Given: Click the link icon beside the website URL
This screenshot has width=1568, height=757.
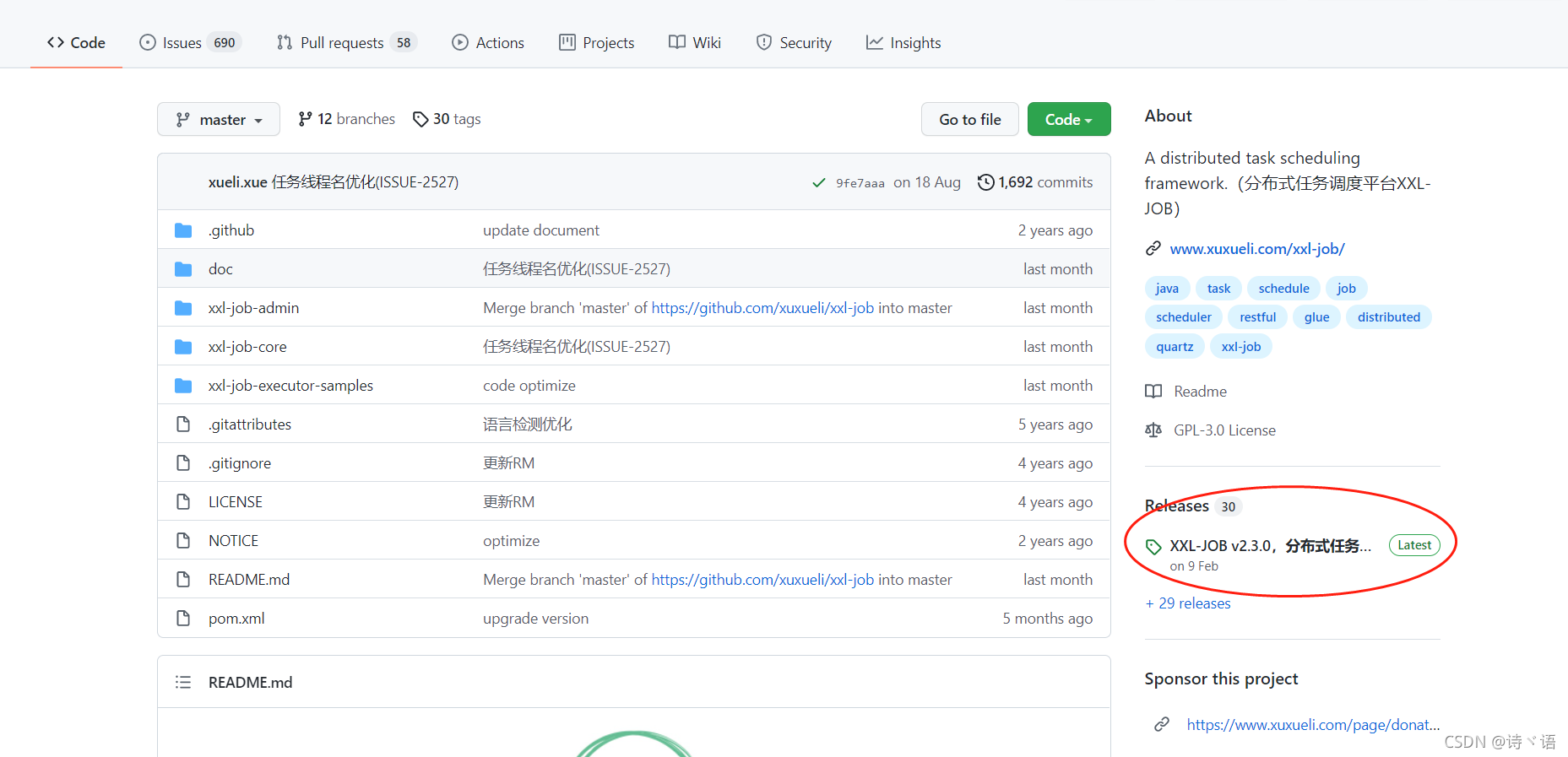Looking at the screenshot, I should (1153, 248).
